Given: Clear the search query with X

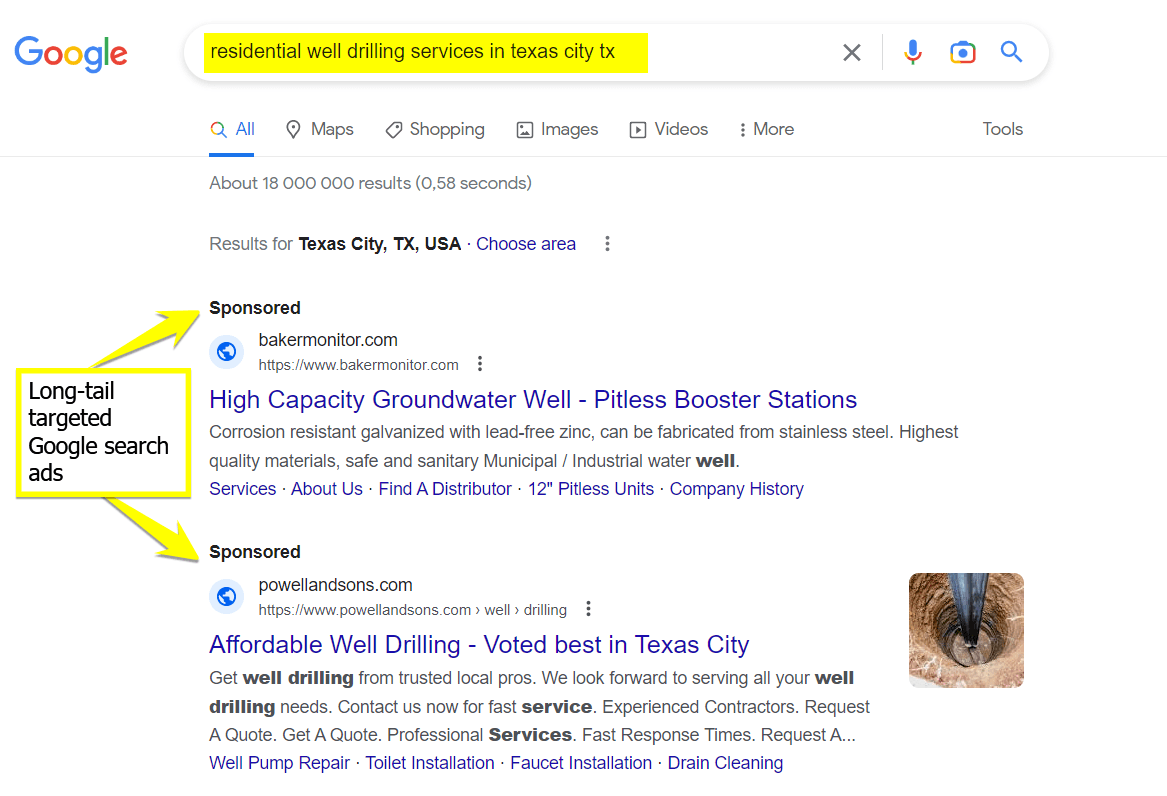Looking at the screenshot, I should 851,52.
